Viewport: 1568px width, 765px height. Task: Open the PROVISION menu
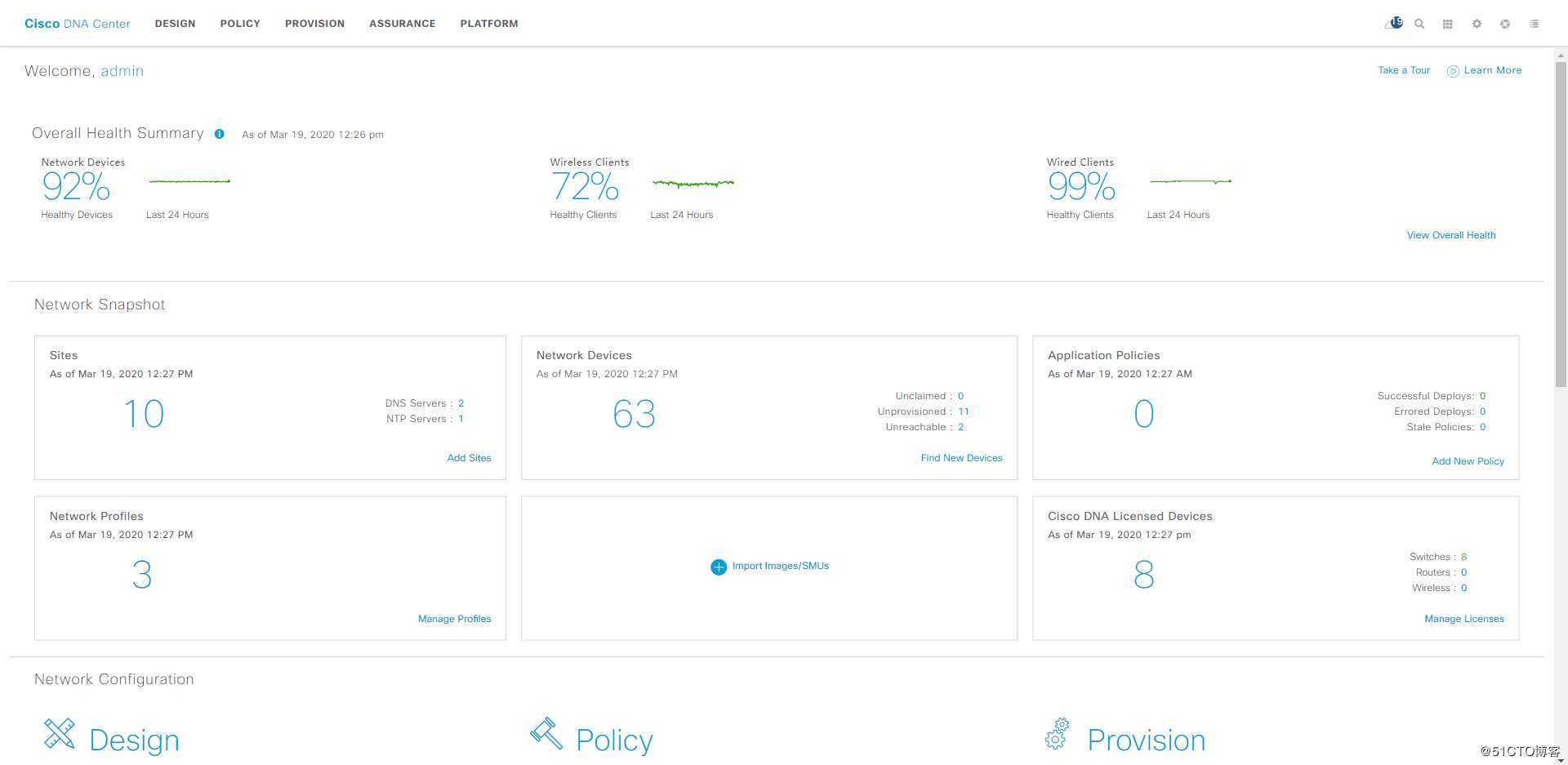click(314, 24)
